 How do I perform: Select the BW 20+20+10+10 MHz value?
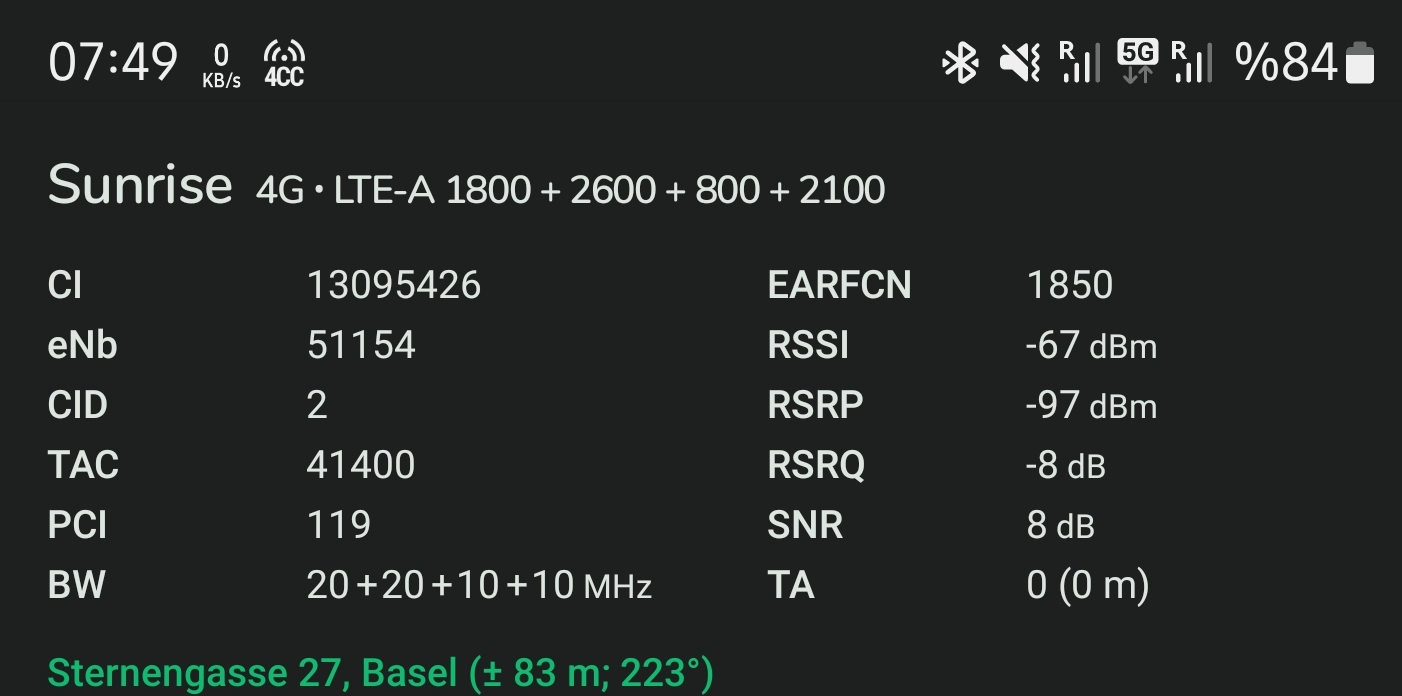[479, 586]
